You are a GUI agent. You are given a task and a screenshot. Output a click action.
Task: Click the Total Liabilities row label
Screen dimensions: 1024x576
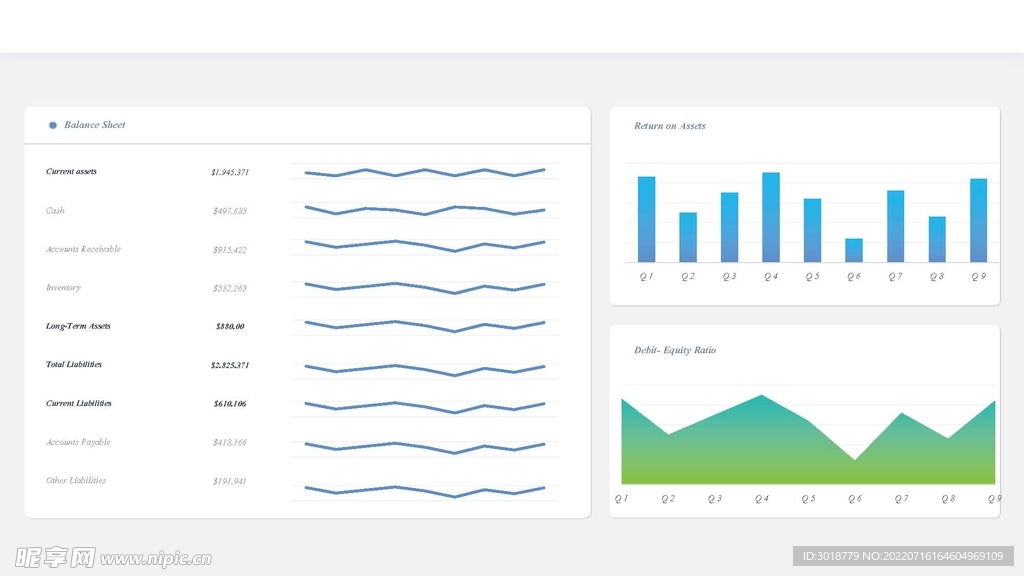point(74,365)
